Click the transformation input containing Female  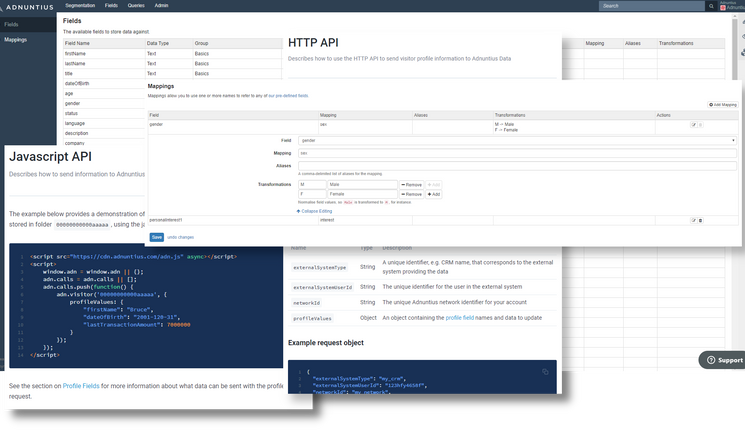point(363,194)
